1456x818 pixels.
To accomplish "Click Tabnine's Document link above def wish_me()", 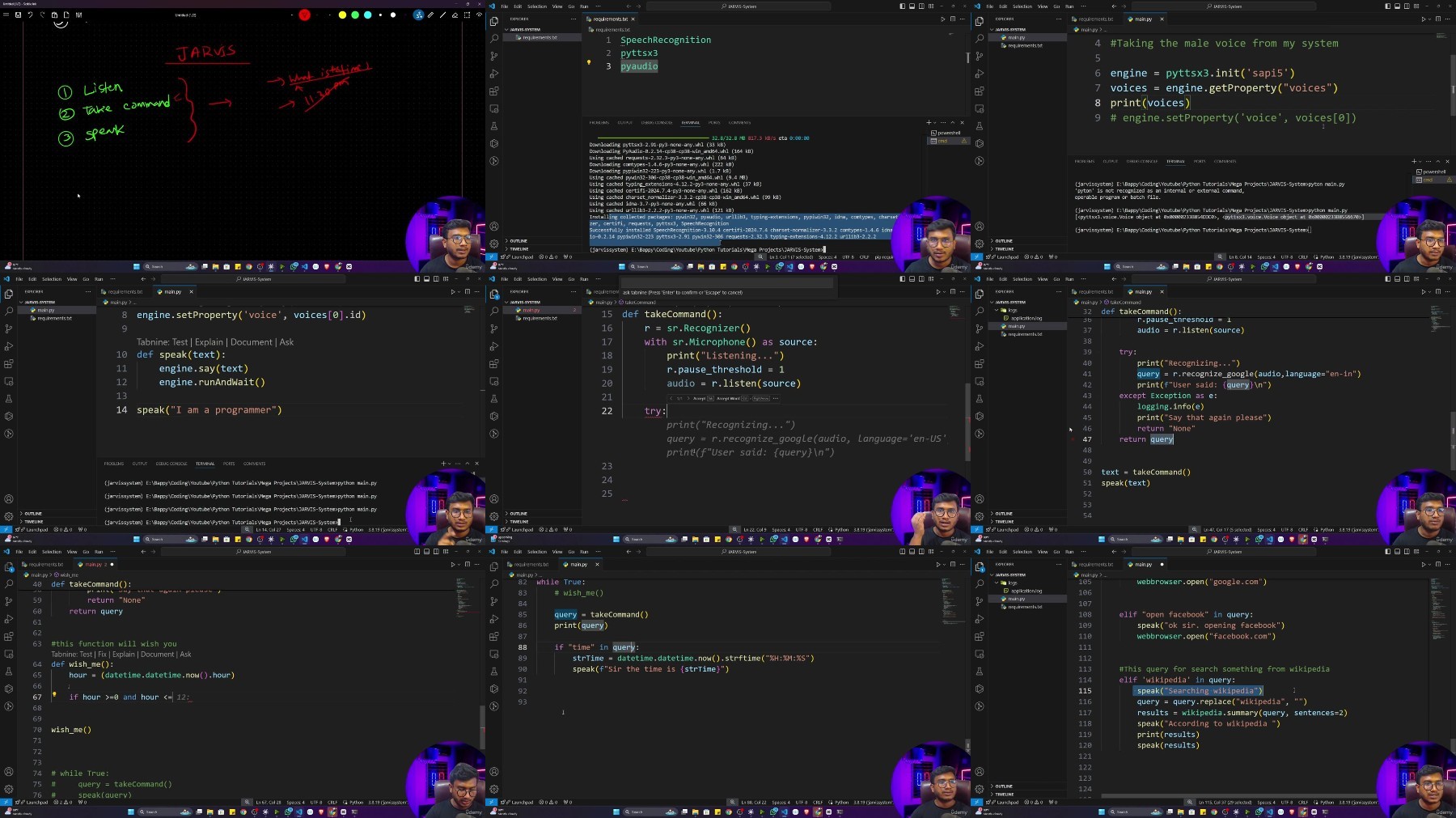I will click(x=157, y=654).
